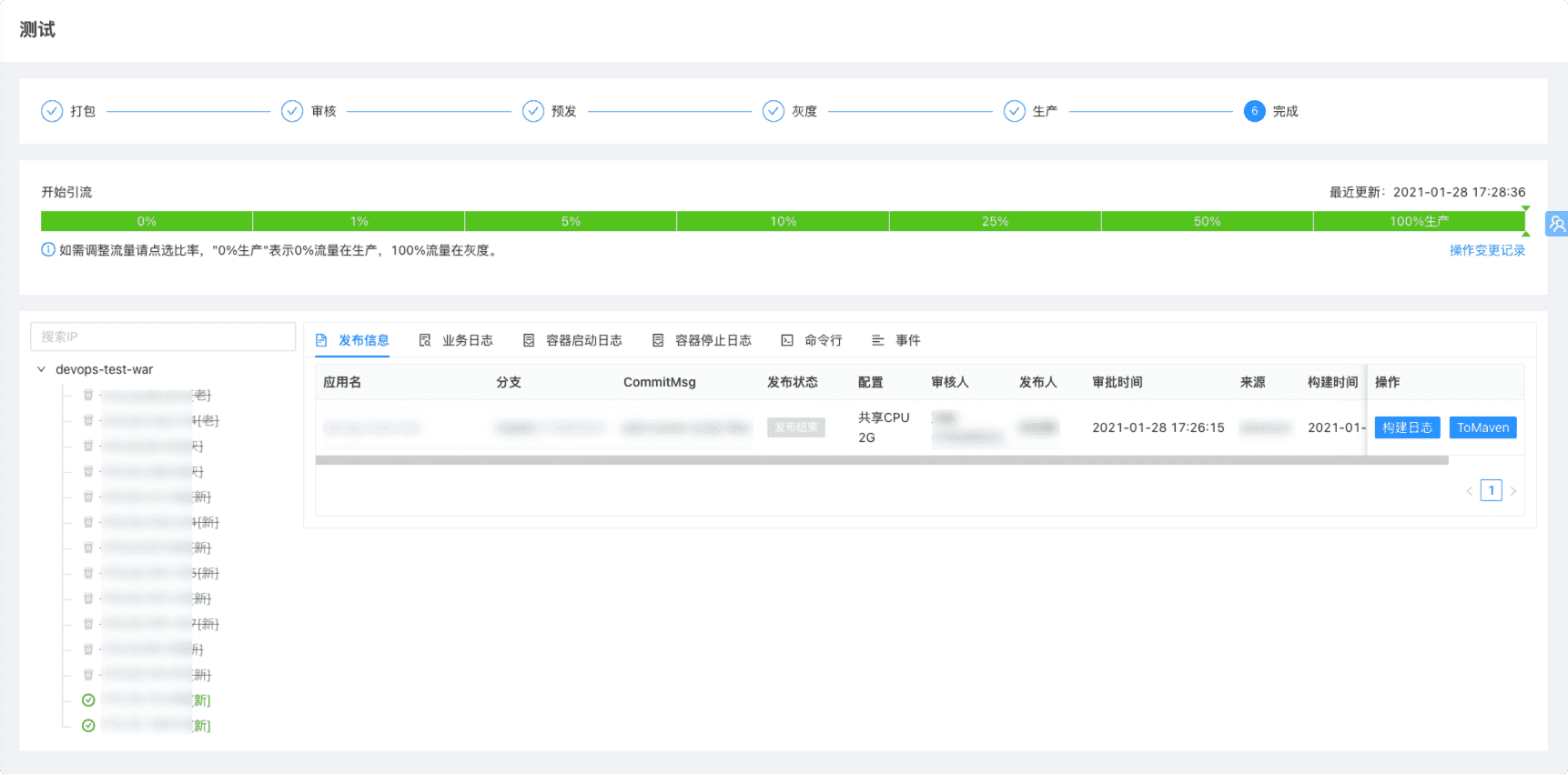Viewport: 1568px width, 774px height.
Task: Click the 审核 step checkmark icon
Action: pos(292,111)
